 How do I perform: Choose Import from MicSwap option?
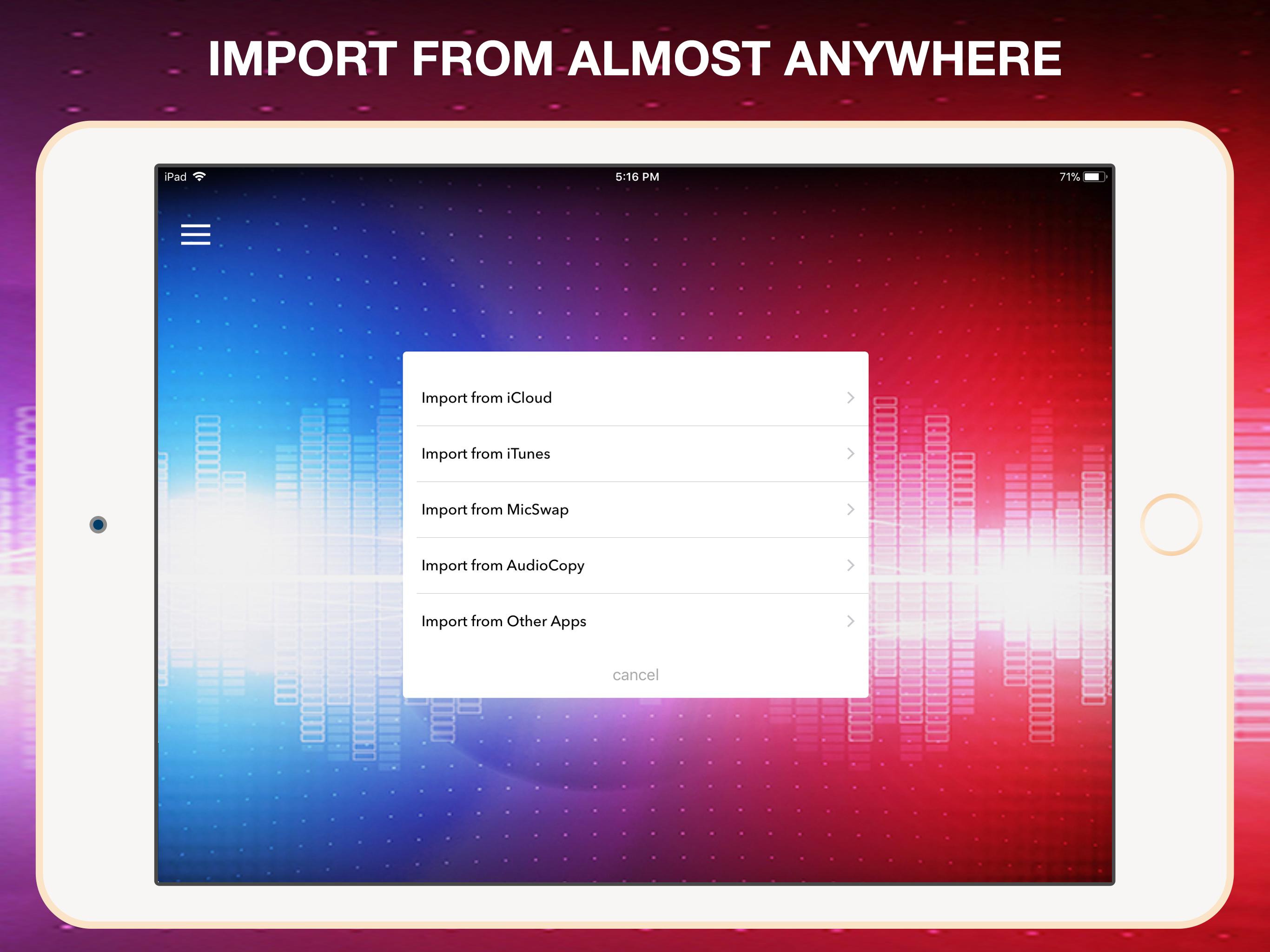495,509
